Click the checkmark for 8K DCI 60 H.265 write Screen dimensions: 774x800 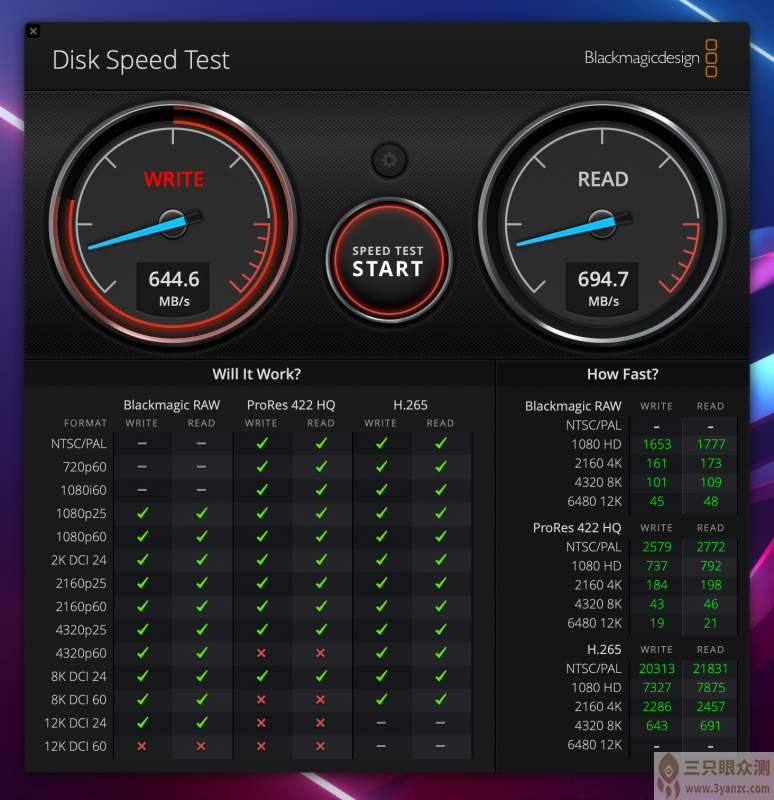(x=381, y=699)
